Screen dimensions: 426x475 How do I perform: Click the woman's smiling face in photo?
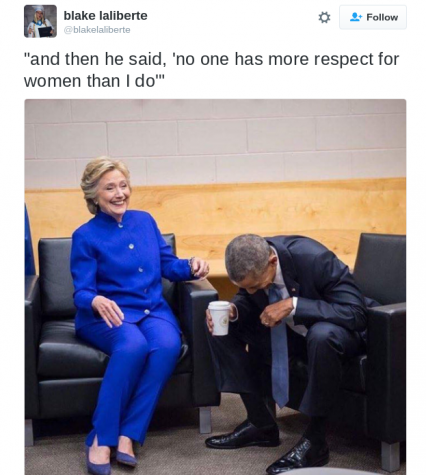click(113, 192)
